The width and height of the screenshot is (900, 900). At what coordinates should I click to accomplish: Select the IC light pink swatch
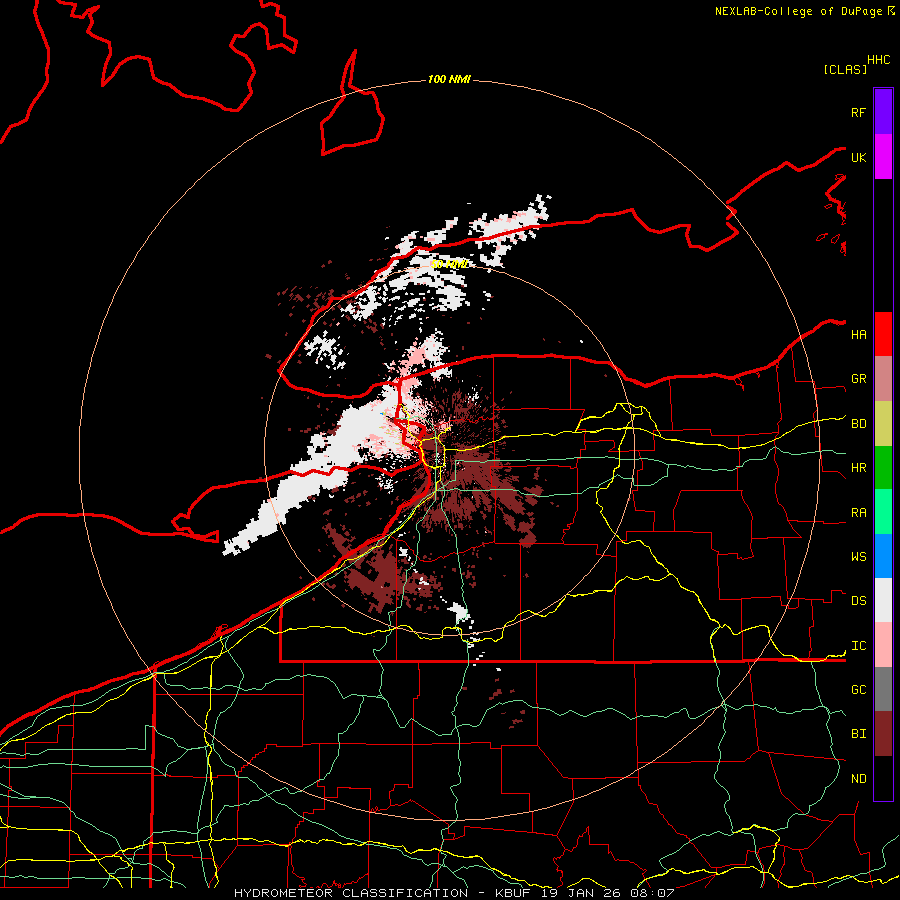point(883,645)
